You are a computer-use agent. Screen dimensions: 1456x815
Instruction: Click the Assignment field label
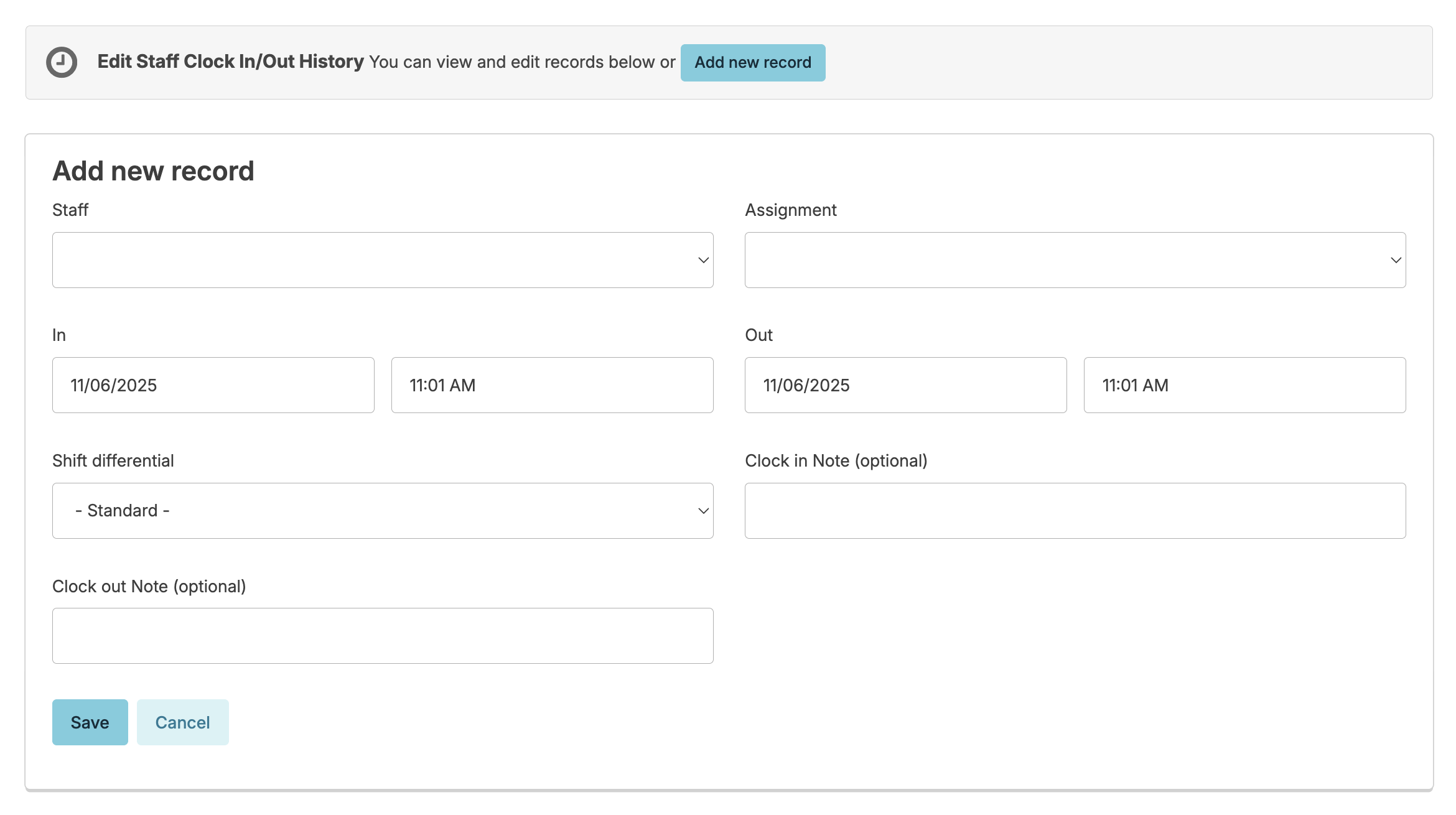pos(790,210)
